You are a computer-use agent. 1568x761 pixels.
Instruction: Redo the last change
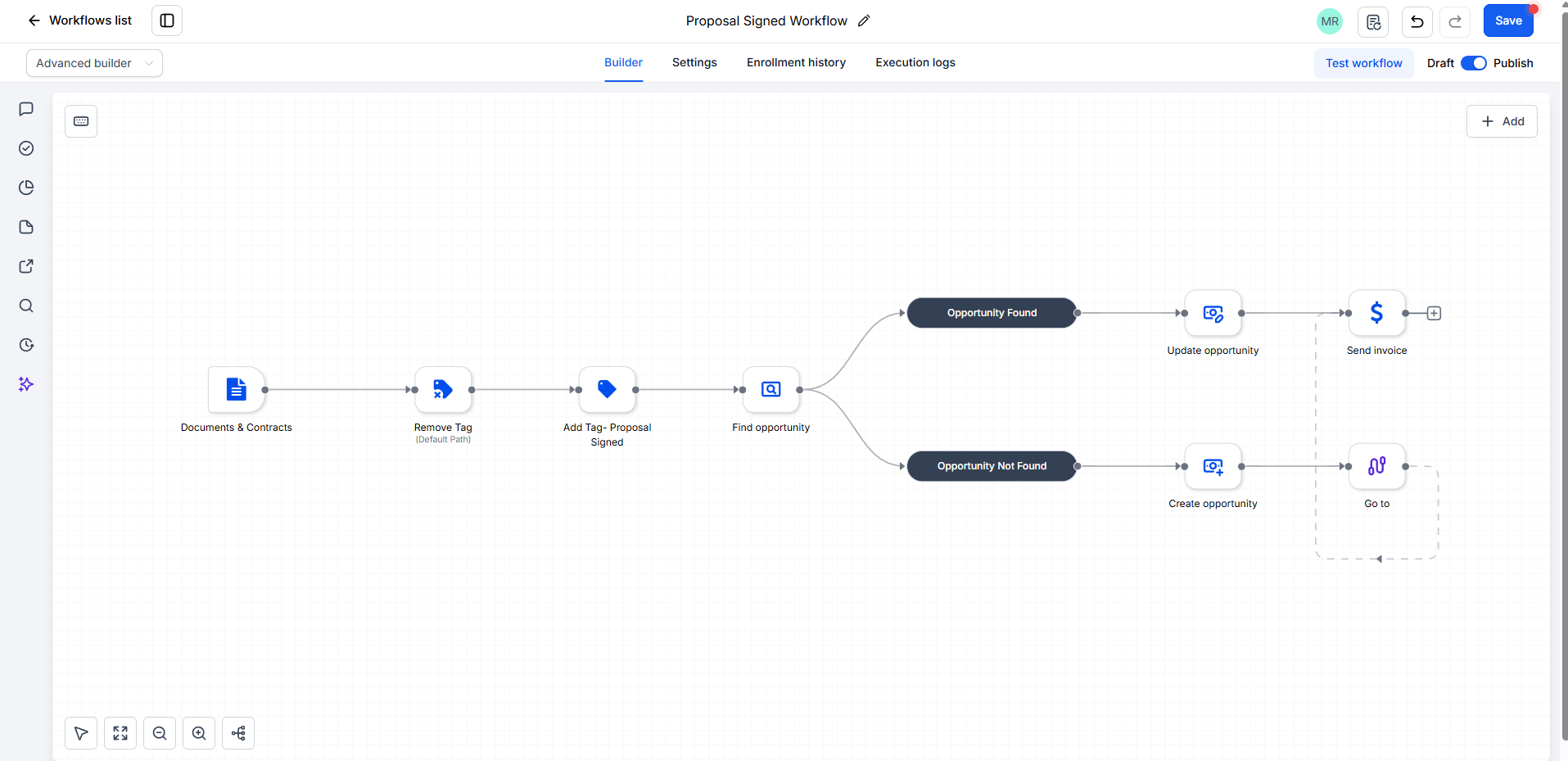pos(1455,21)
